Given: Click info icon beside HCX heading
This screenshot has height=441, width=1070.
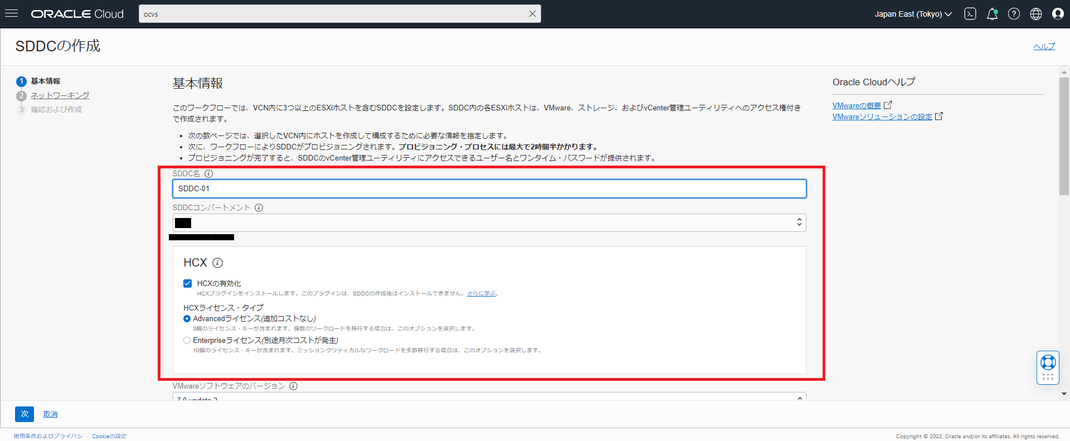Looking at the screenshot, I should 218,262.
